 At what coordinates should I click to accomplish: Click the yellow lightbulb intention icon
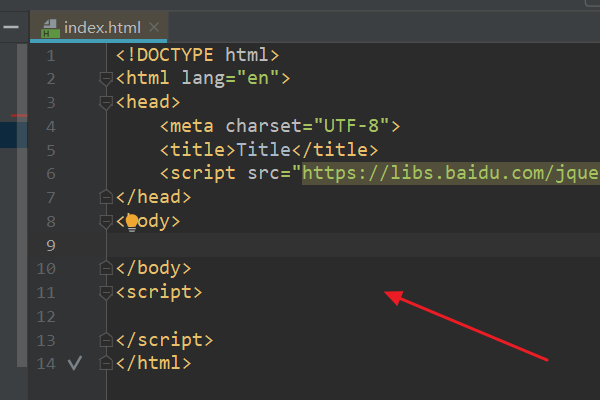click(x=131, y=222)
